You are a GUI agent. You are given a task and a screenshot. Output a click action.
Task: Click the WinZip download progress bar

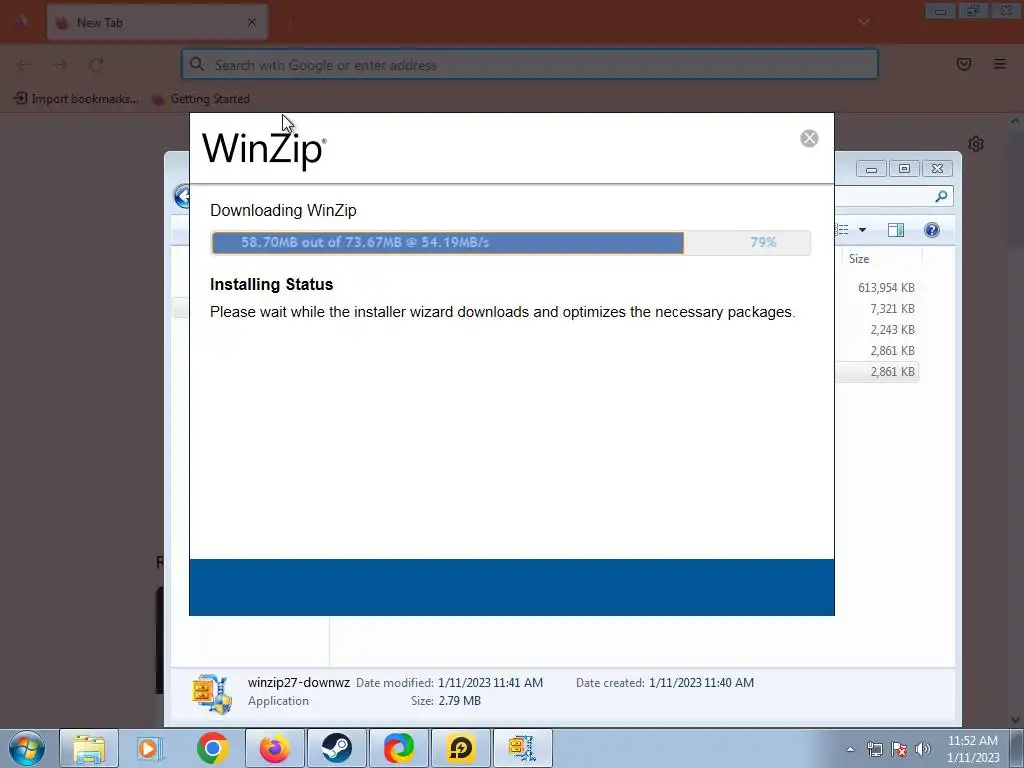pos(511,242)
